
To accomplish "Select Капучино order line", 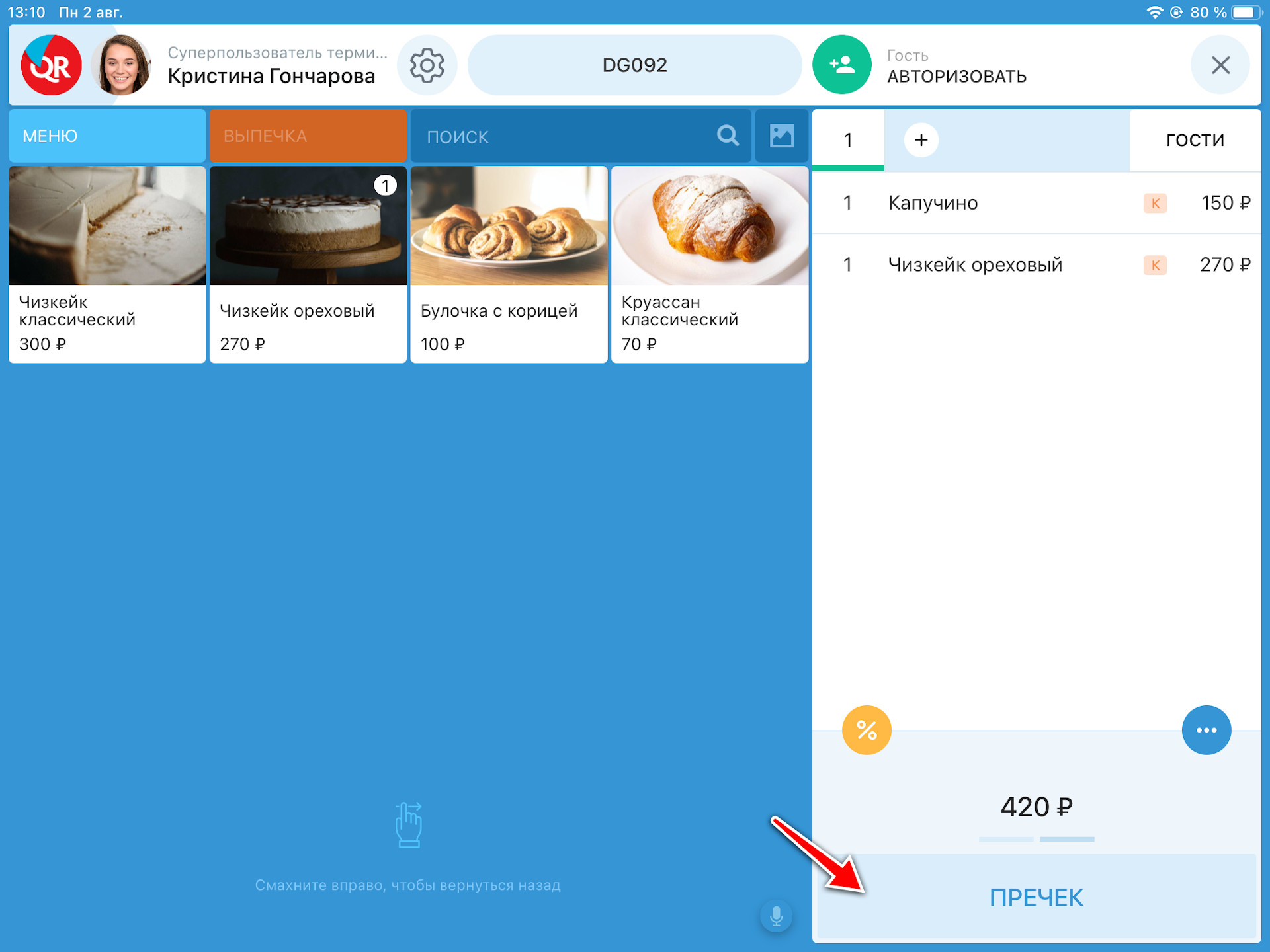I will point(1037,203).
